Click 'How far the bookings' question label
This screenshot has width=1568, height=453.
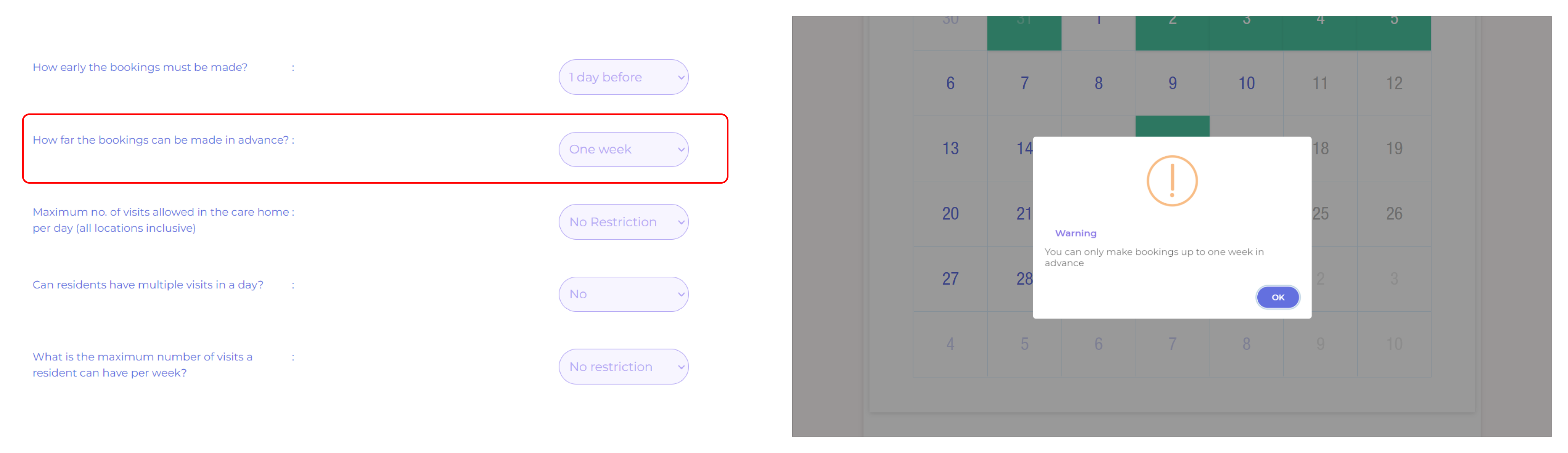point(161,140)
